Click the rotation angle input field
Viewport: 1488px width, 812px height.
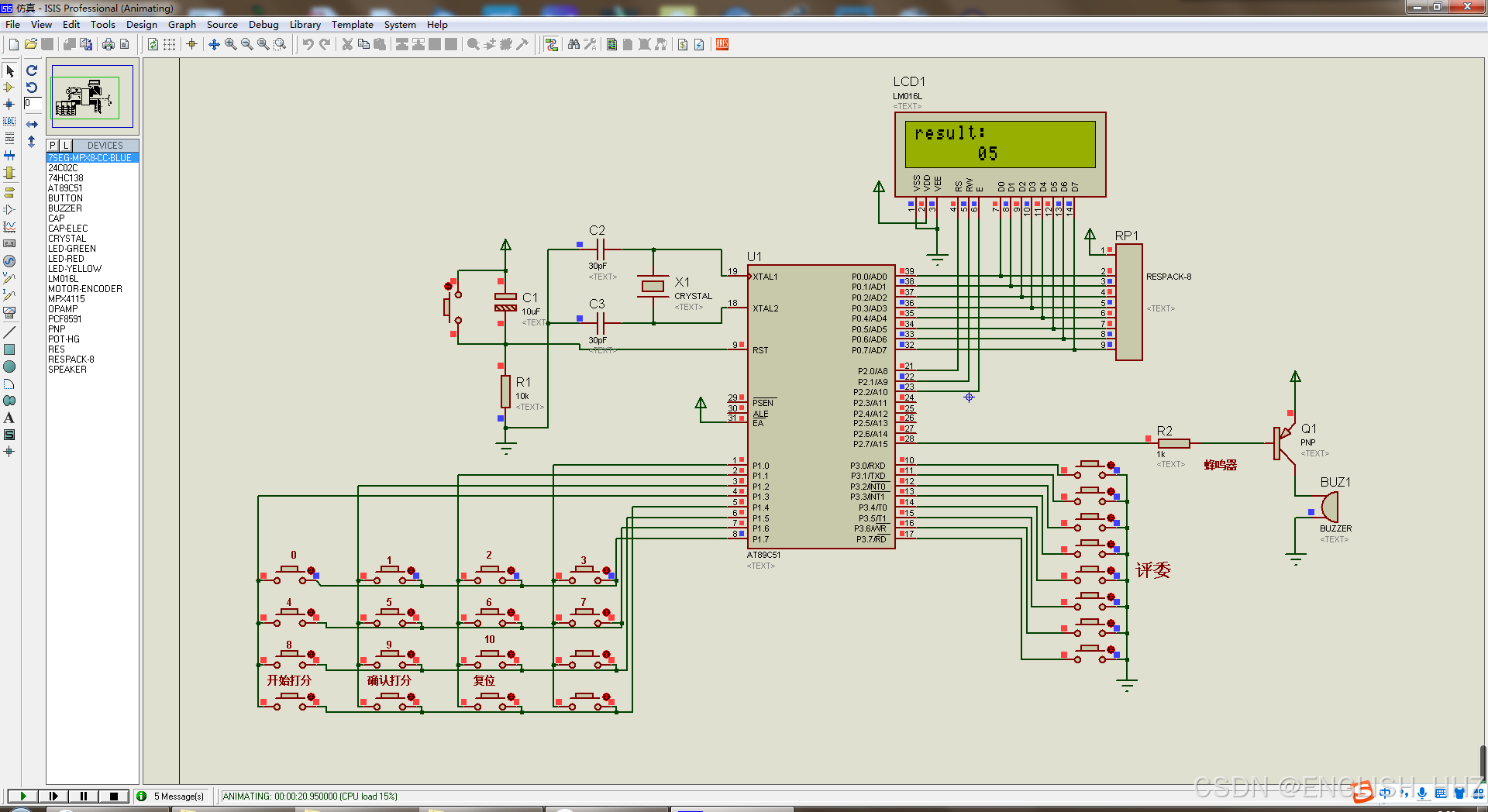click(33, 104)
